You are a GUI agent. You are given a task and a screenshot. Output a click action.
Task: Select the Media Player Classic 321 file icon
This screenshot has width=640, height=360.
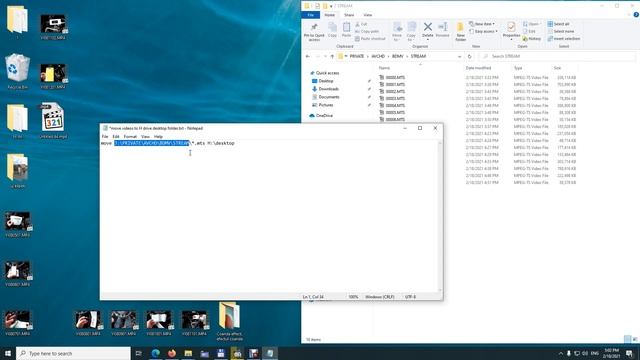[53, 120]
